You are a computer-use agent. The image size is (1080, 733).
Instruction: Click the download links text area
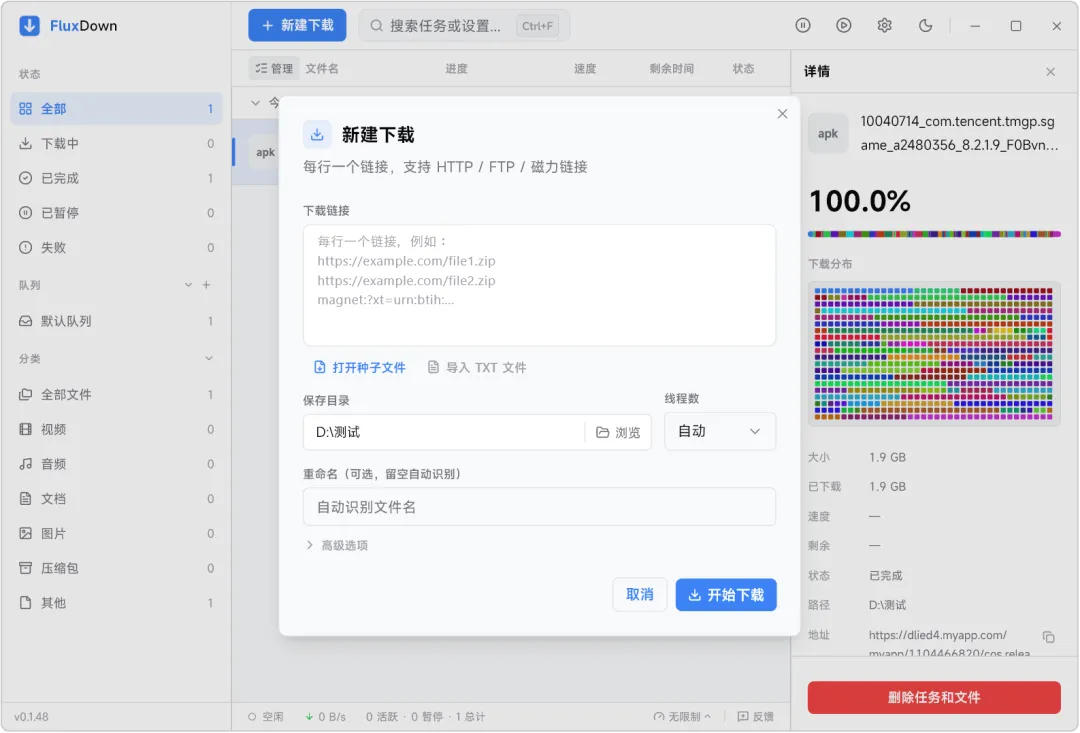pos(539,285)
